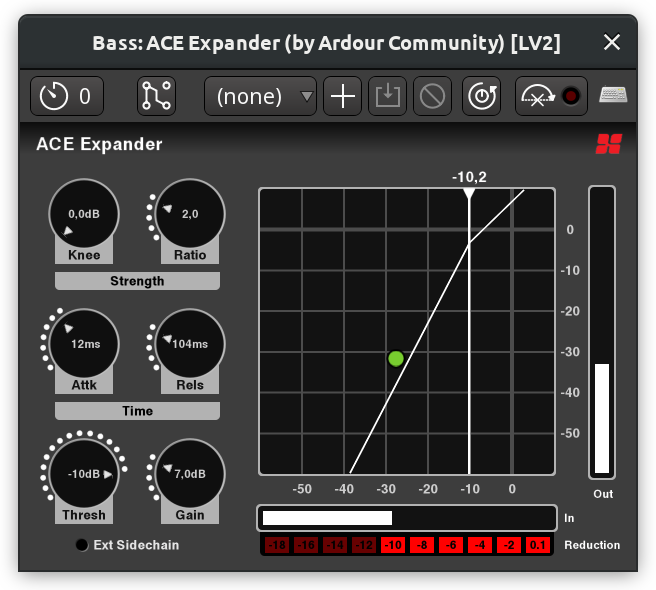Click the Thresh knob showing -10dB
This screenshot has width=656, height=590.
84,474
